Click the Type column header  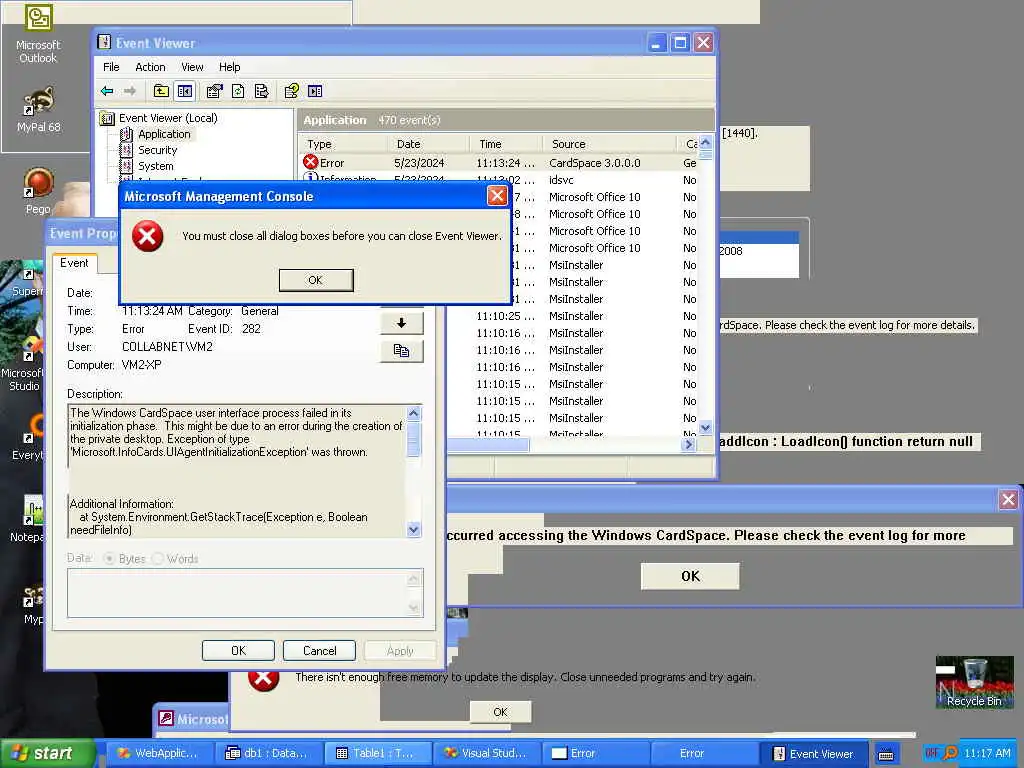344,144
